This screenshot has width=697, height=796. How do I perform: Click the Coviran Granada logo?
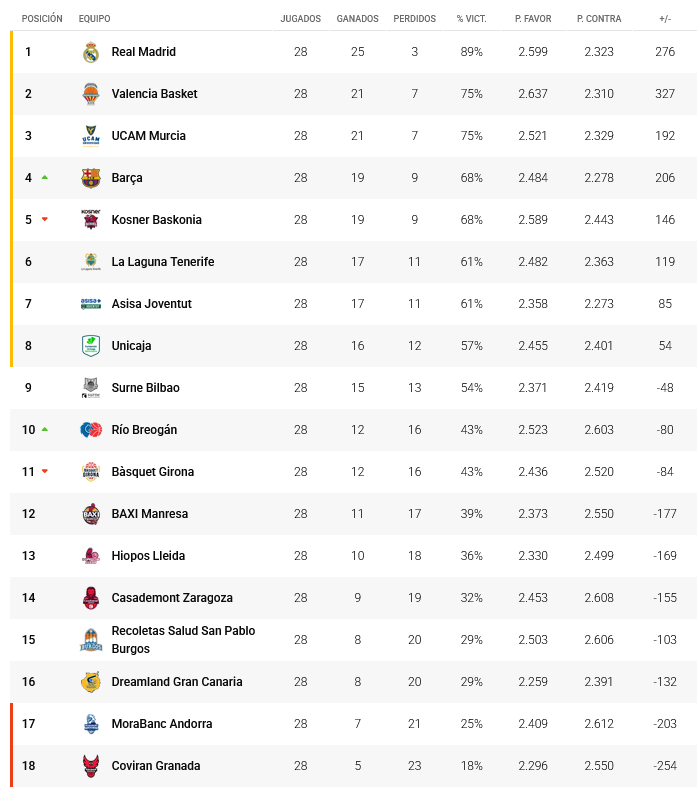click(91, 766)
